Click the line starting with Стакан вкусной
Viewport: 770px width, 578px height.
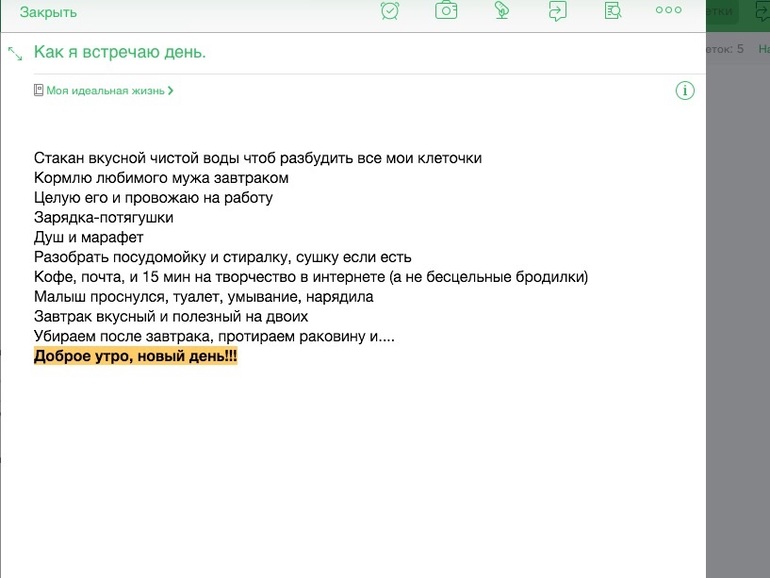point(257,158)
